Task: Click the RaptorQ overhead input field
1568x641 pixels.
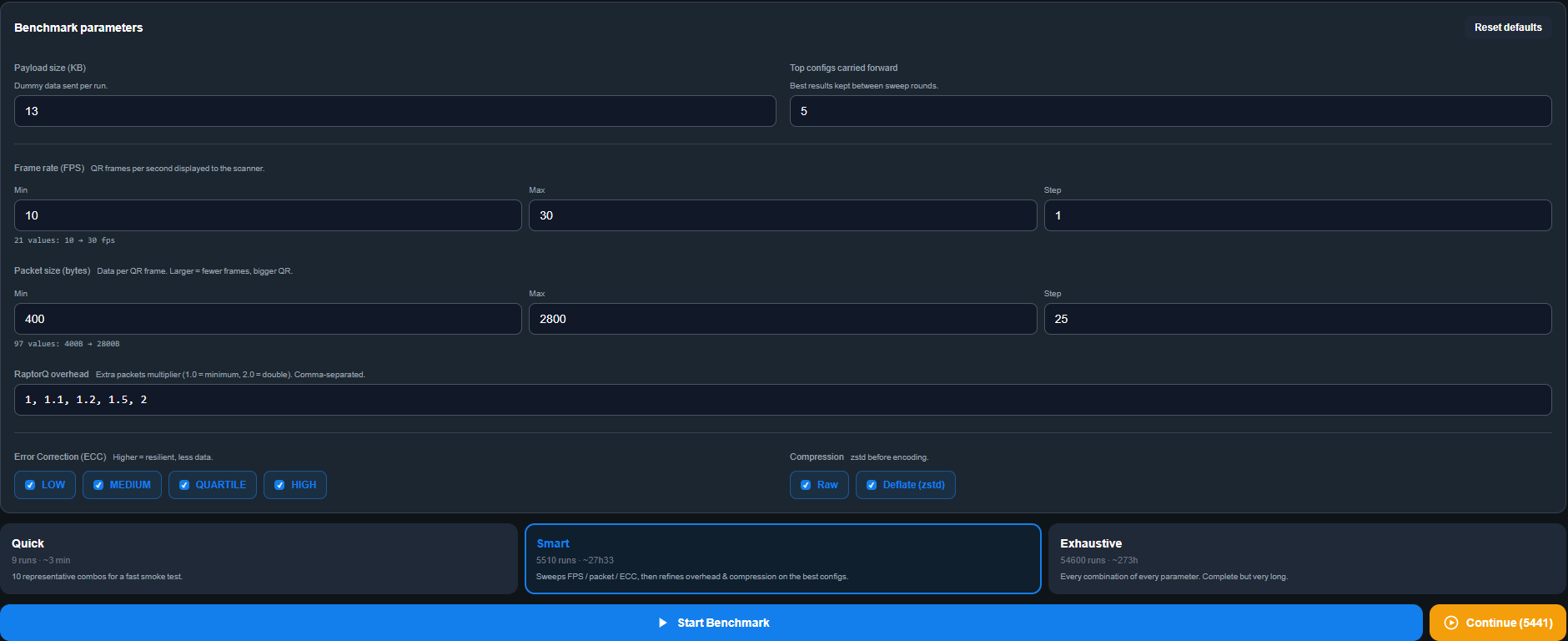Action: click(783, 400)
